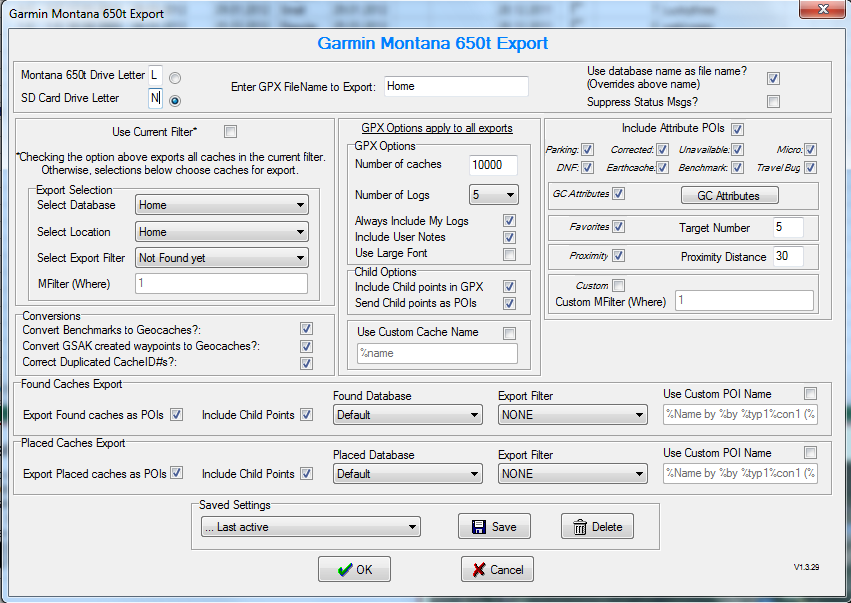Click the Montana 650t Drive Letter field

(155, 75)
